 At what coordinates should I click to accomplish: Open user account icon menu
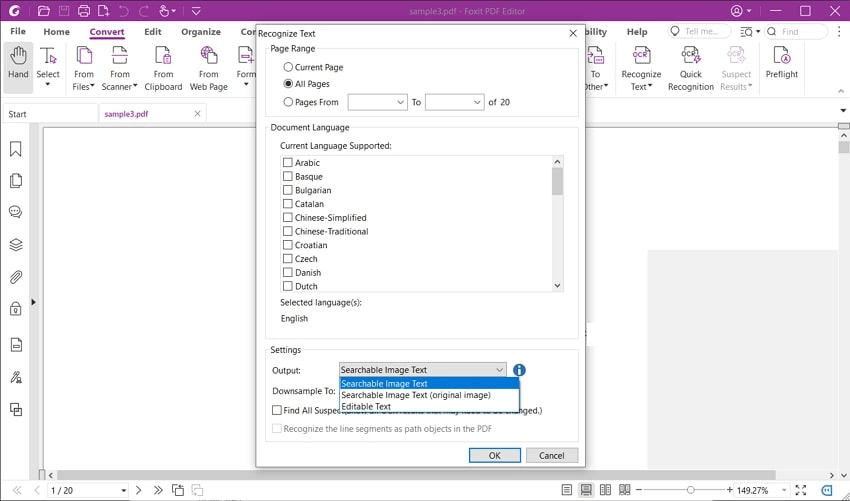tap(740, 11)
